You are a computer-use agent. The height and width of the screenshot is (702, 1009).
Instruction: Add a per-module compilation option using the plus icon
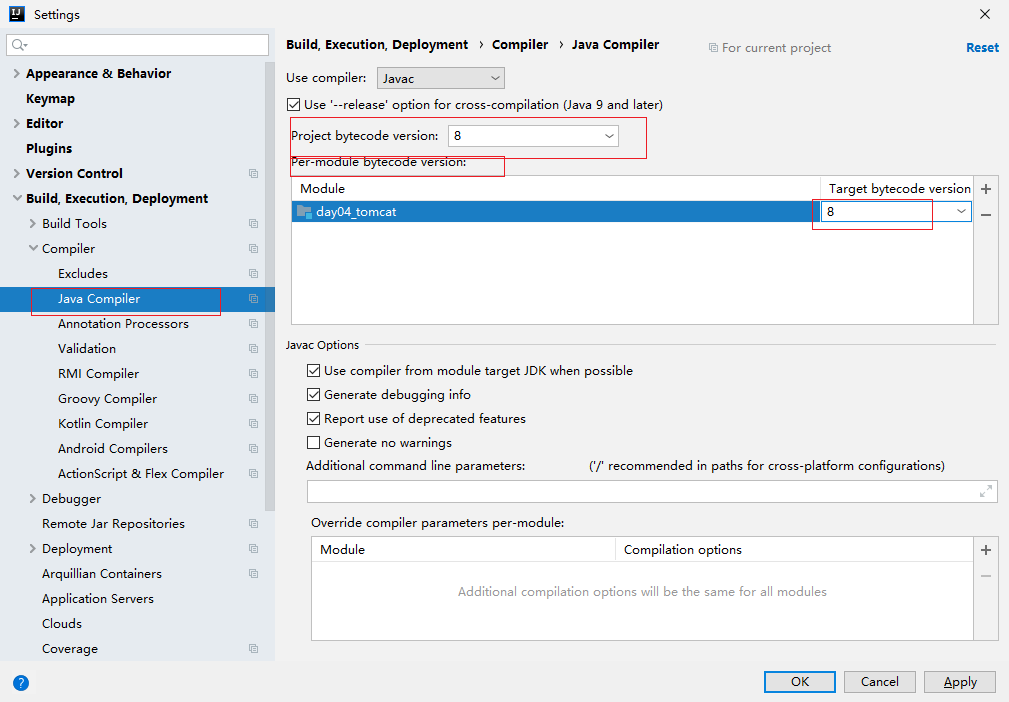[x=986, y=550]
